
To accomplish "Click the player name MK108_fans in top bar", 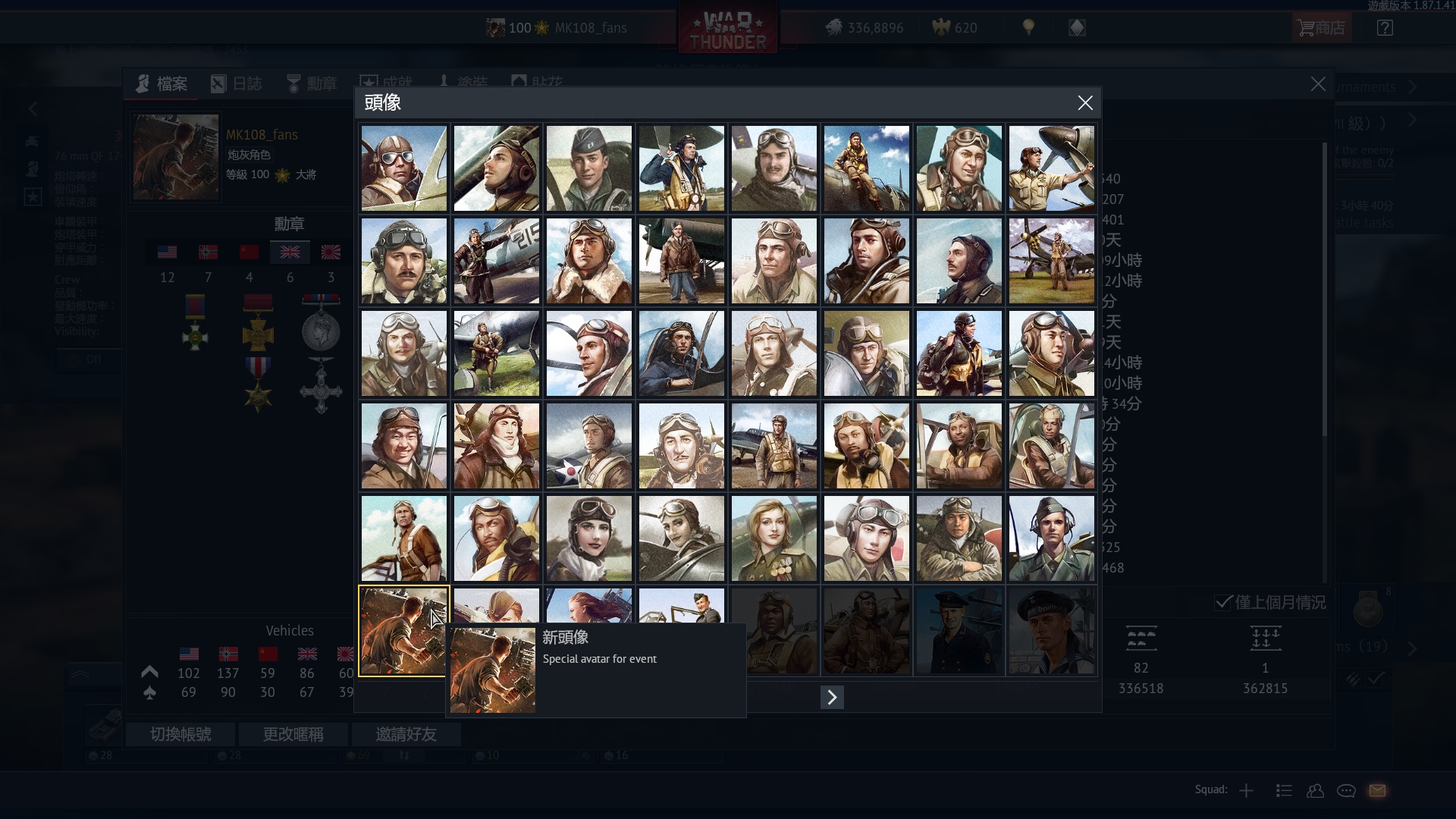I will click(591, 28).
